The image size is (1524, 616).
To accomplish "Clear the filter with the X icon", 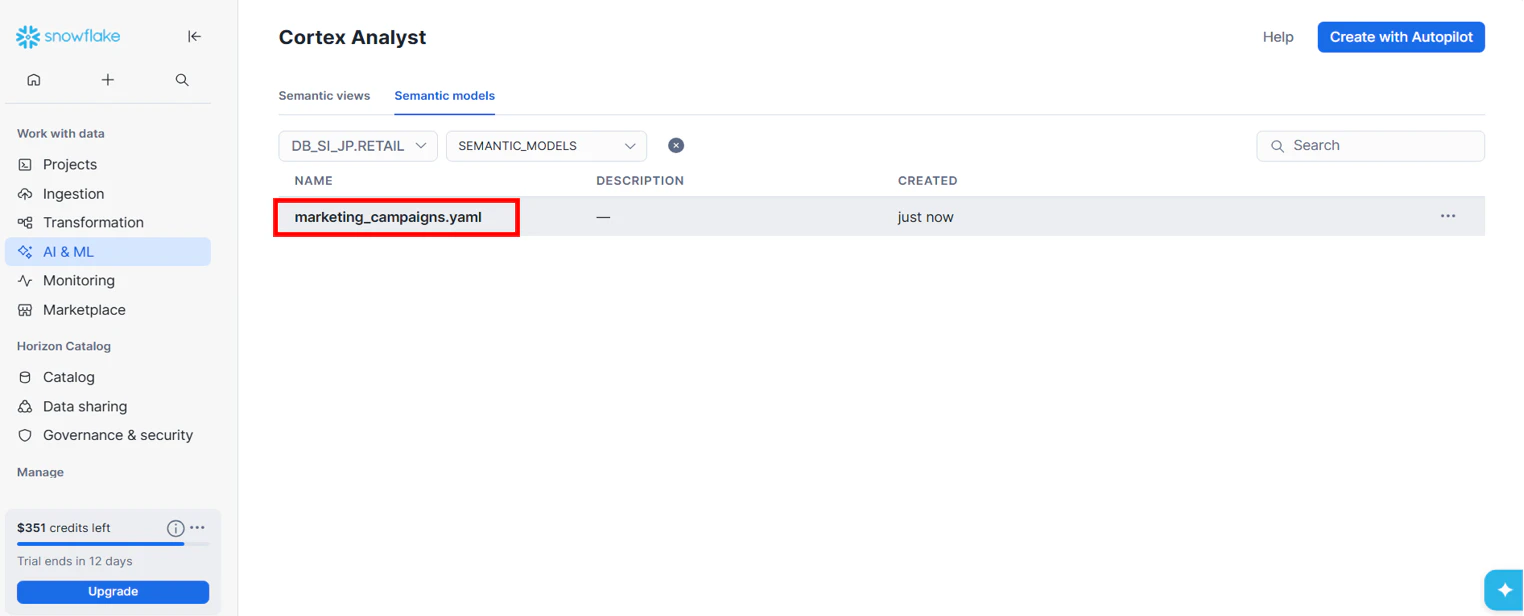I will [676, 146].
